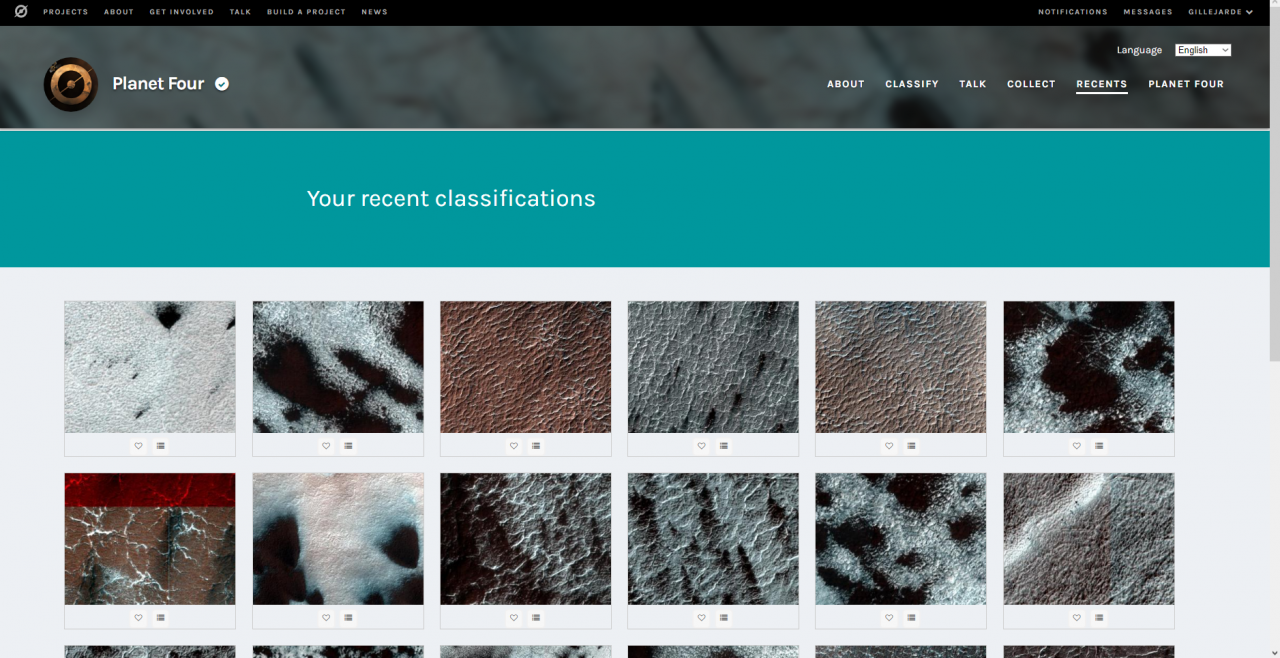Collect the first-row image with one big dark patch

coord(1099,446)
